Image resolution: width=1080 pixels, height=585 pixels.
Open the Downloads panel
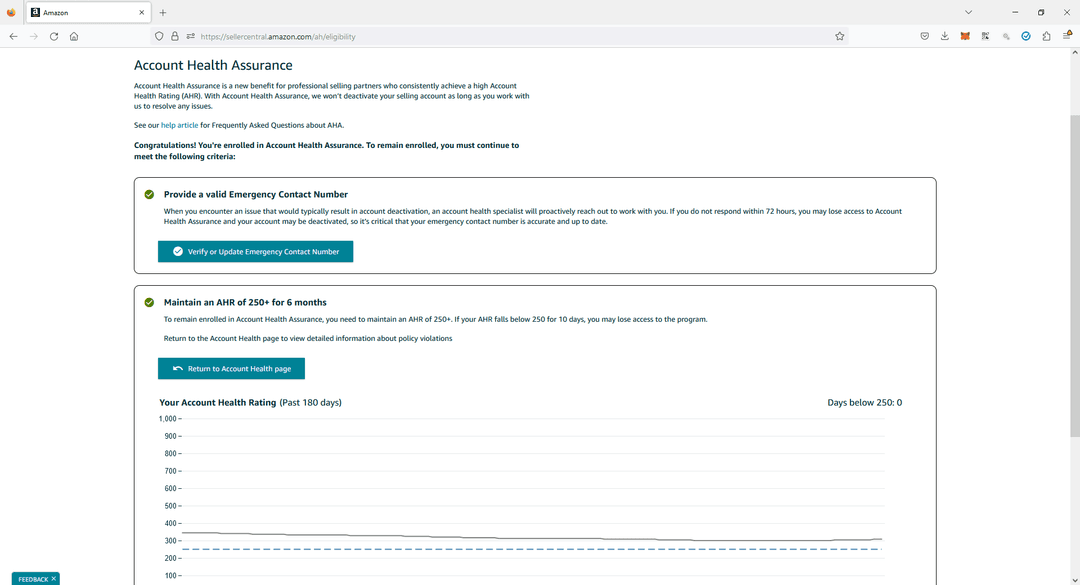[x=945, y=37]
